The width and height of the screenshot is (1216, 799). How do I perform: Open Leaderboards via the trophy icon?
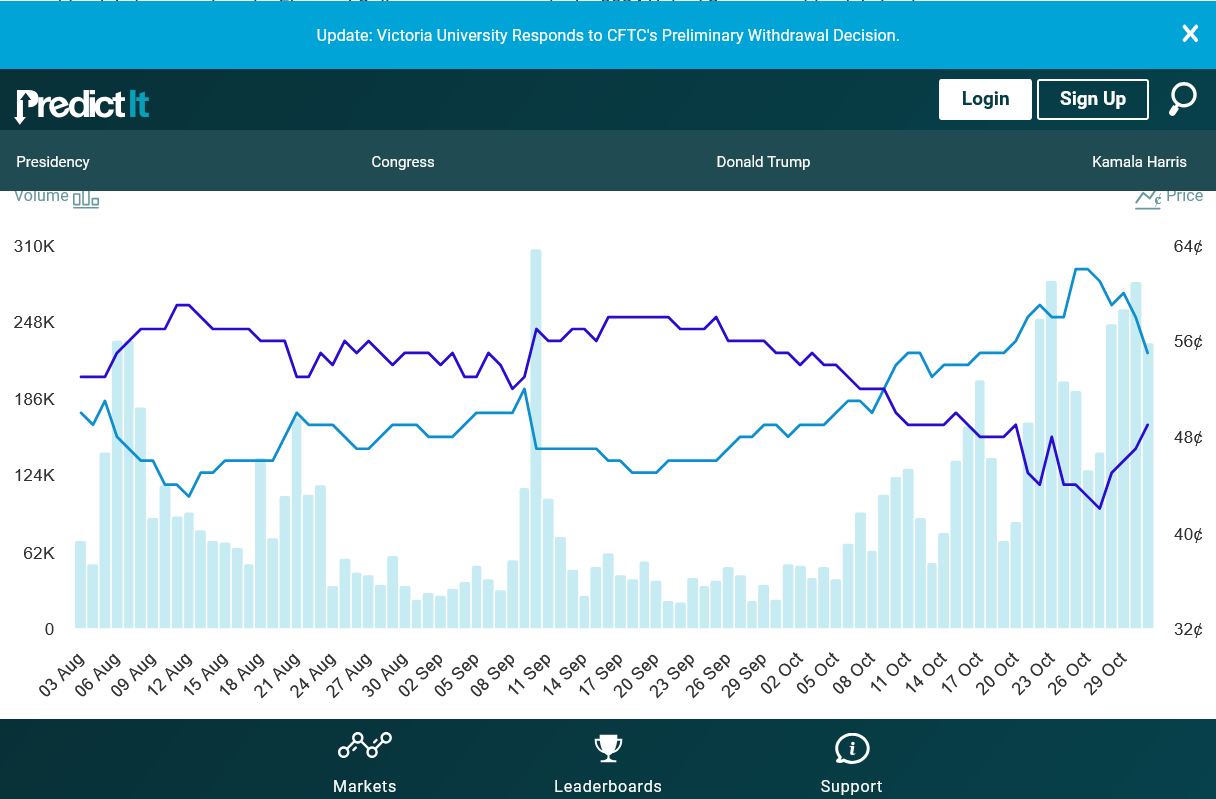point(608,747)
